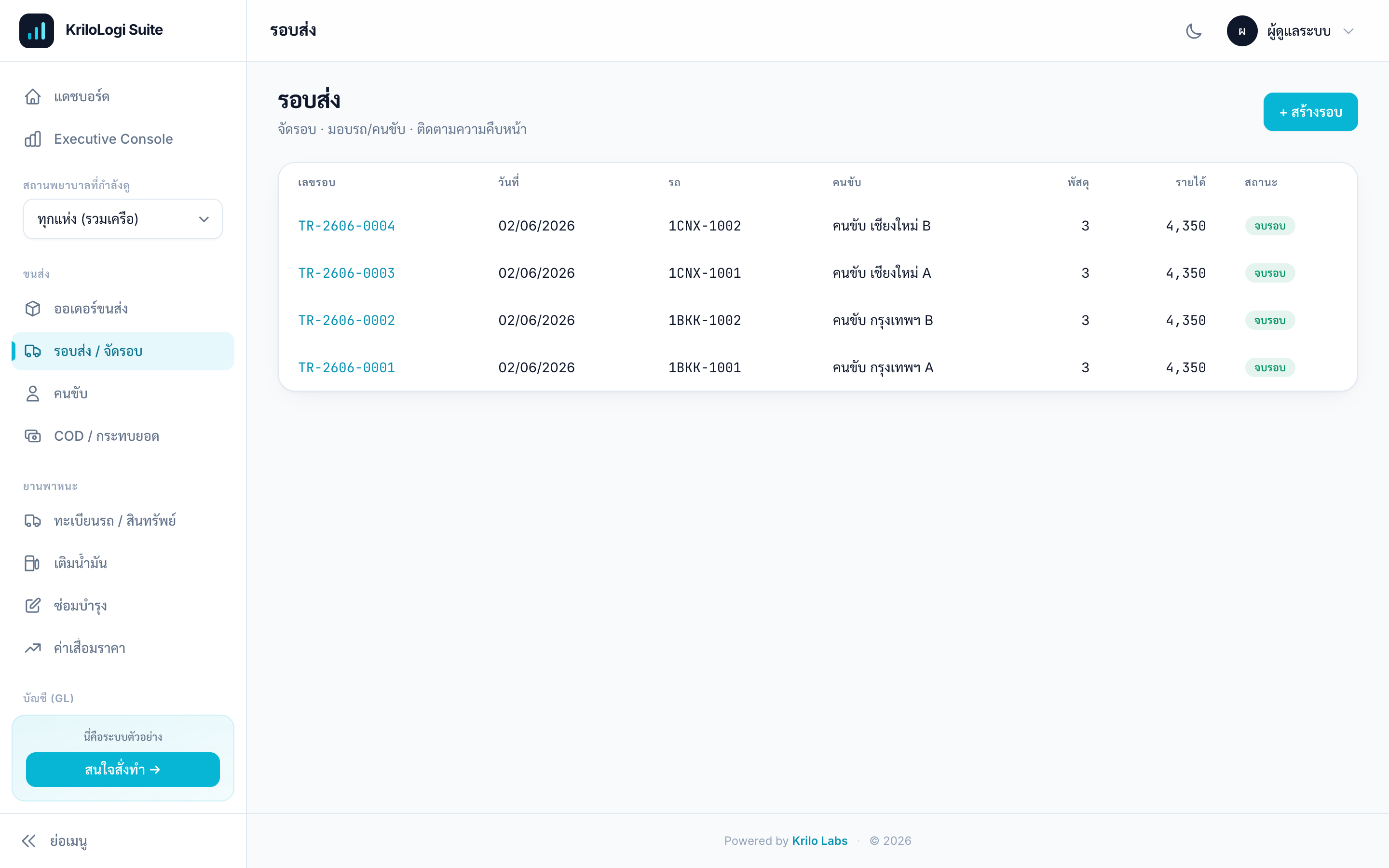1389x868 pixels.
Task: Click the edit pencil icon for ซ่อมบำรุง
Action: coord(33,606)
